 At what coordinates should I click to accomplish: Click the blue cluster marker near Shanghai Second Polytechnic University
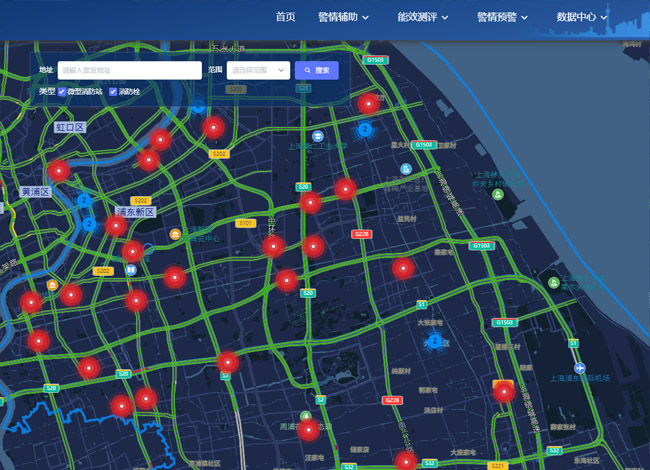365,129
